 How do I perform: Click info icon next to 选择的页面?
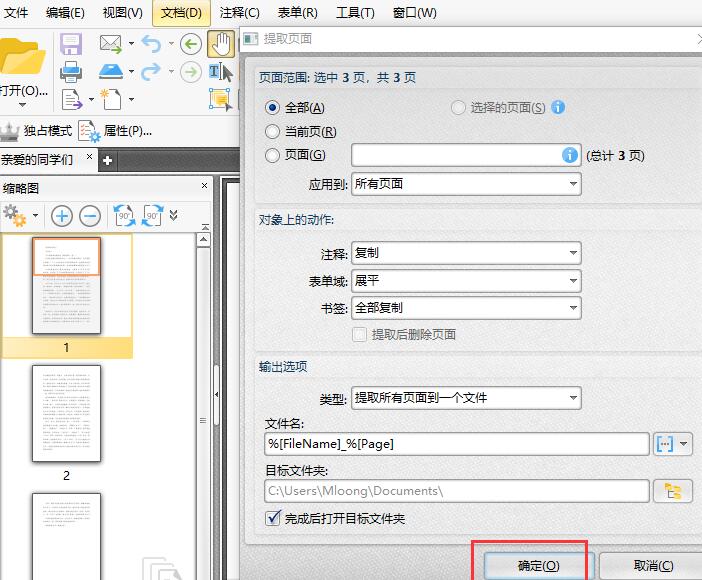pos(558,107)
